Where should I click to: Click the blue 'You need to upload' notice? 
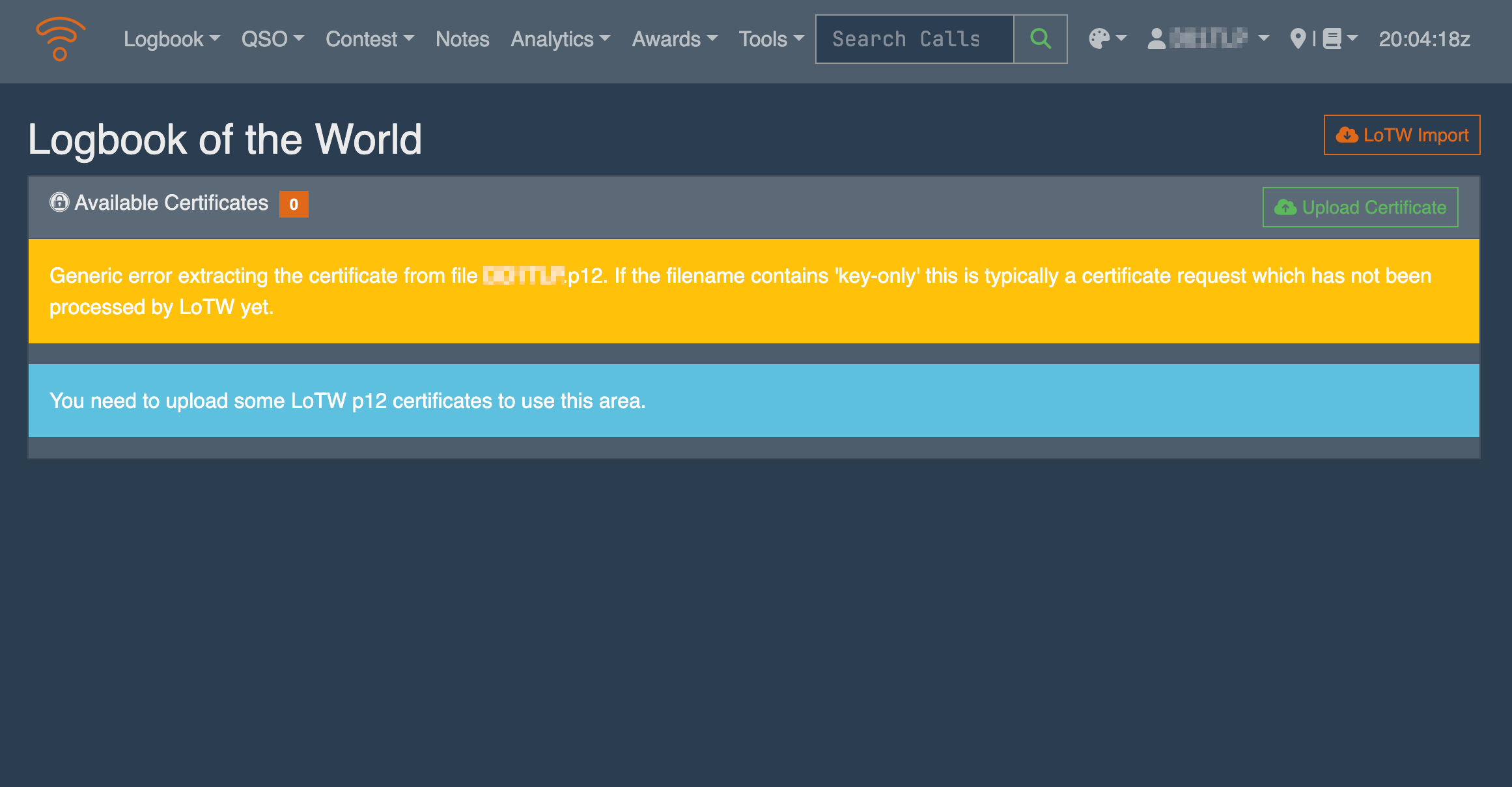[x=754, y=401]
